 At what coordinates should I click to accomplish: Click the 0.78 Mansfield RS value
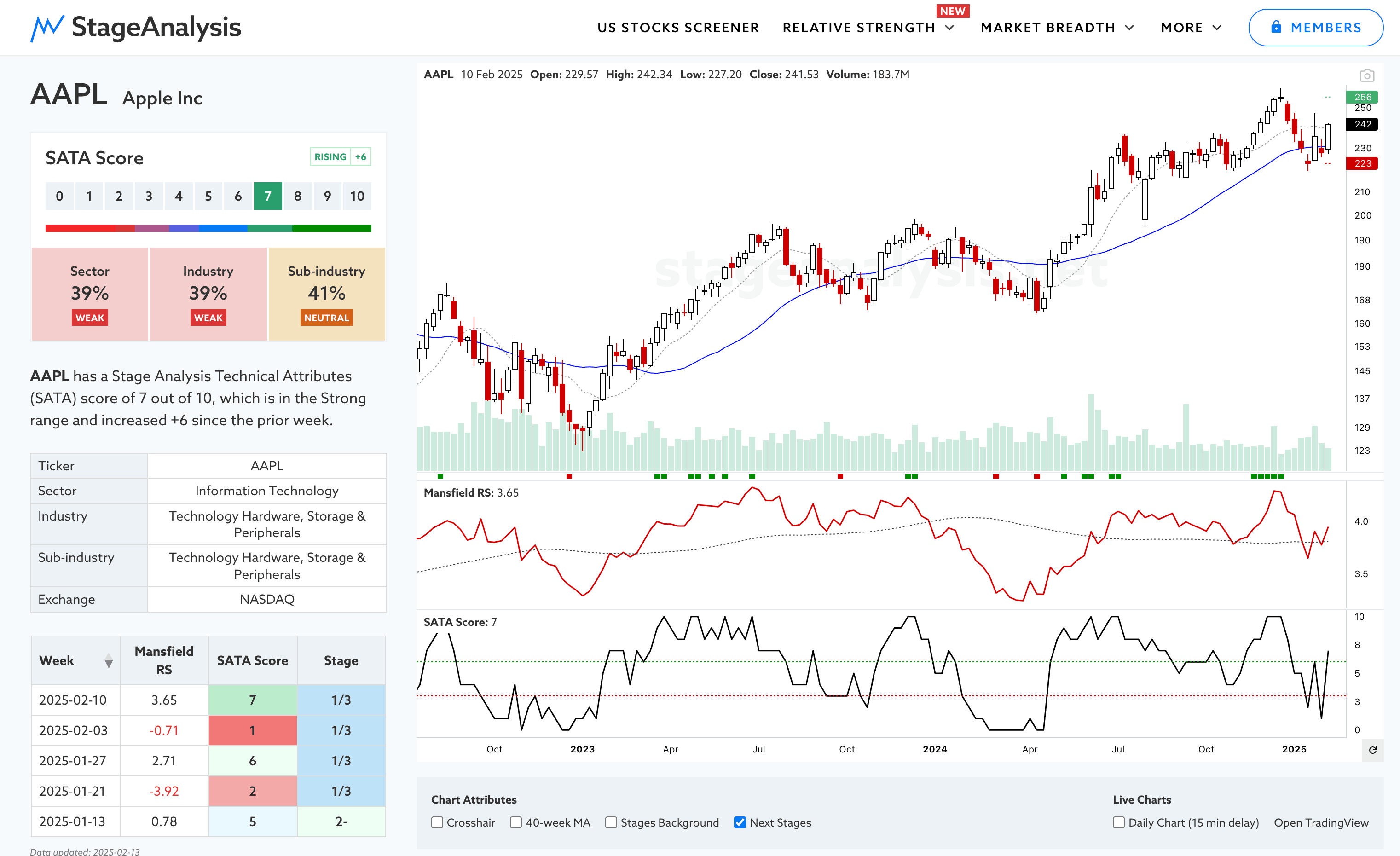click(x=164, y=821)
